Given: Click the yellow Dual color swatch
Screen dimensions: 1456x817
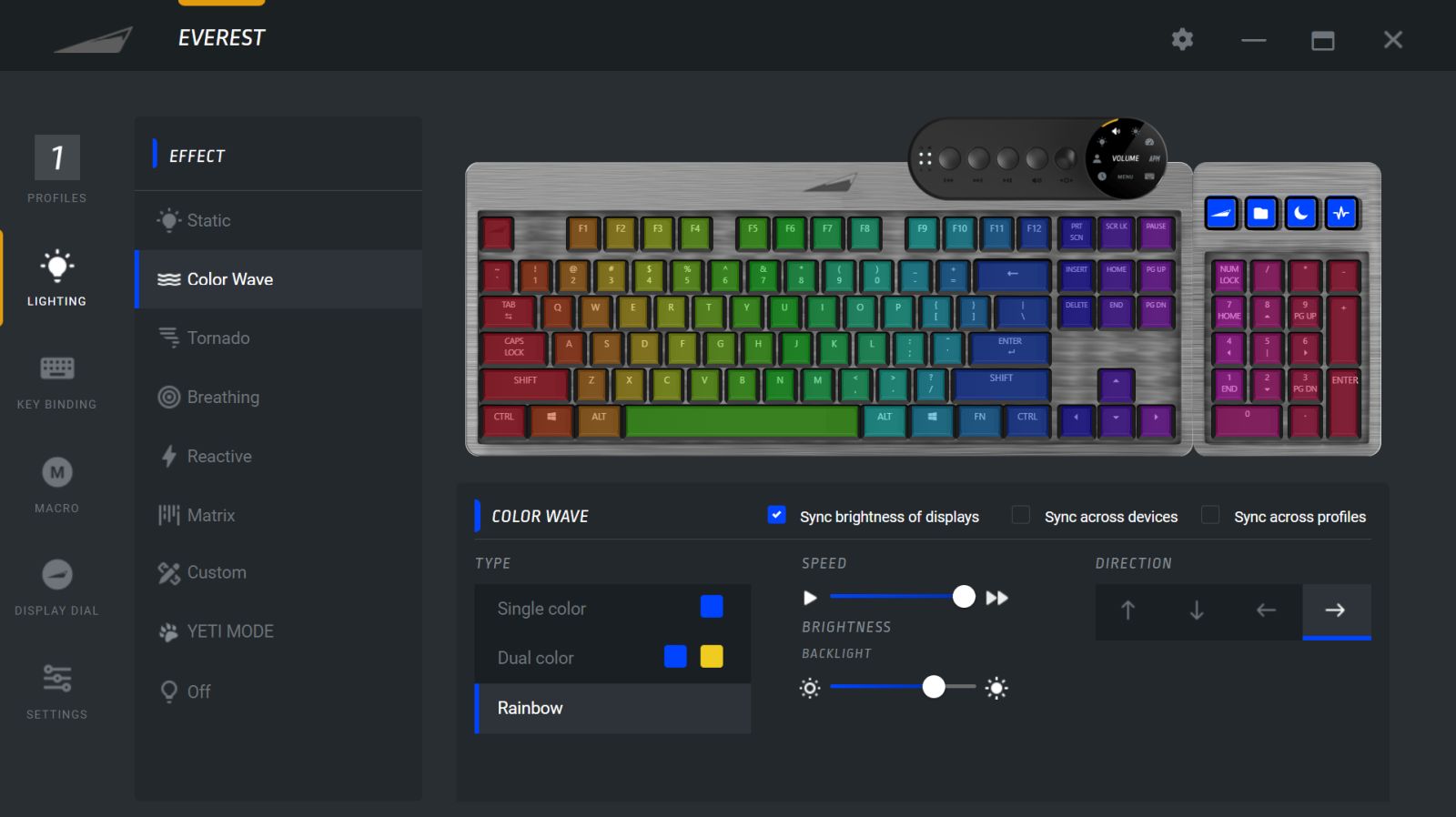Looking at the screenshot, I should point(712,657).
